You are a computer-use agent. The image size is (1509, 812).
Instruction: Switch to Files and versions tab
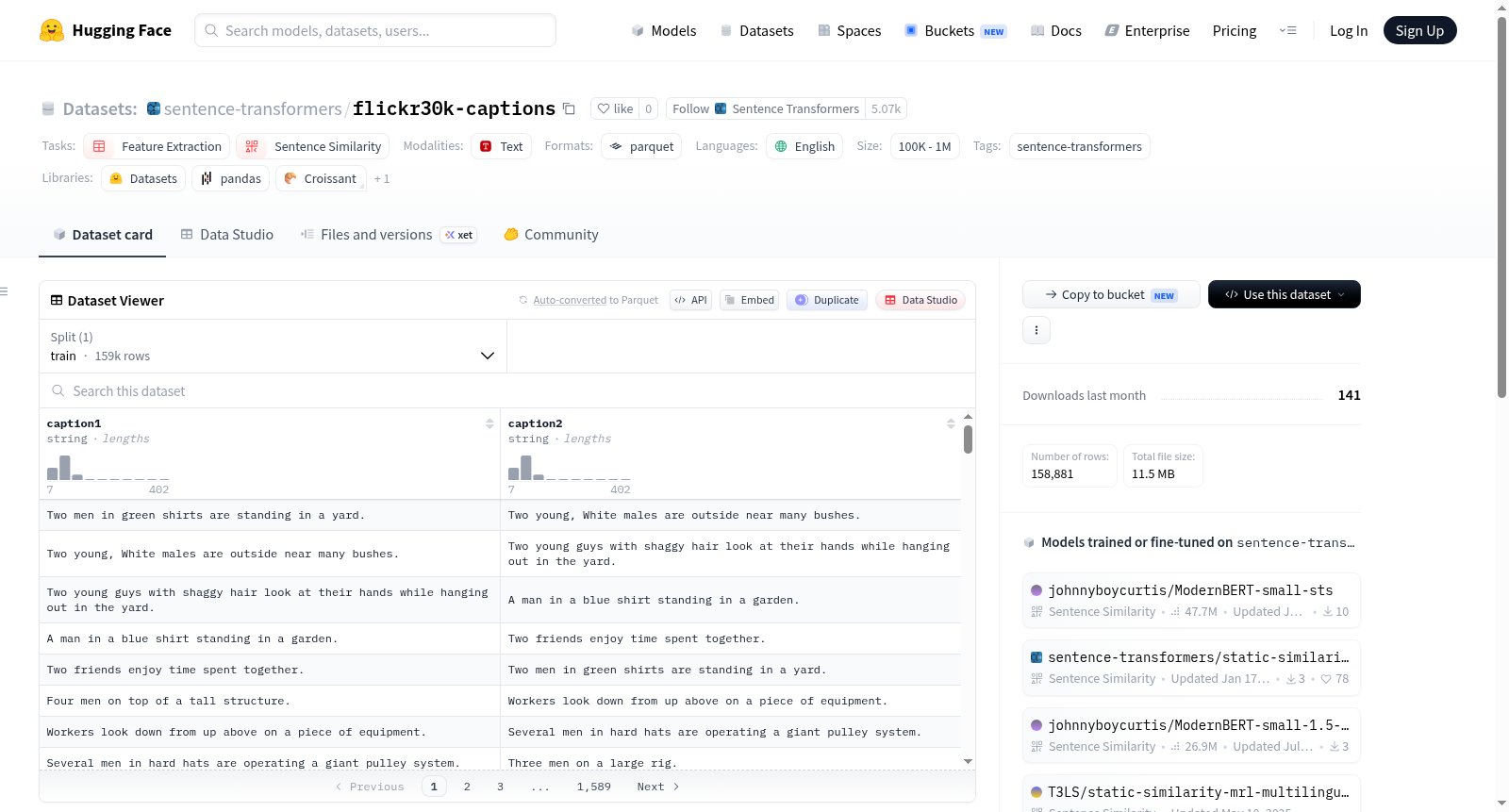(x=388, y=235)
